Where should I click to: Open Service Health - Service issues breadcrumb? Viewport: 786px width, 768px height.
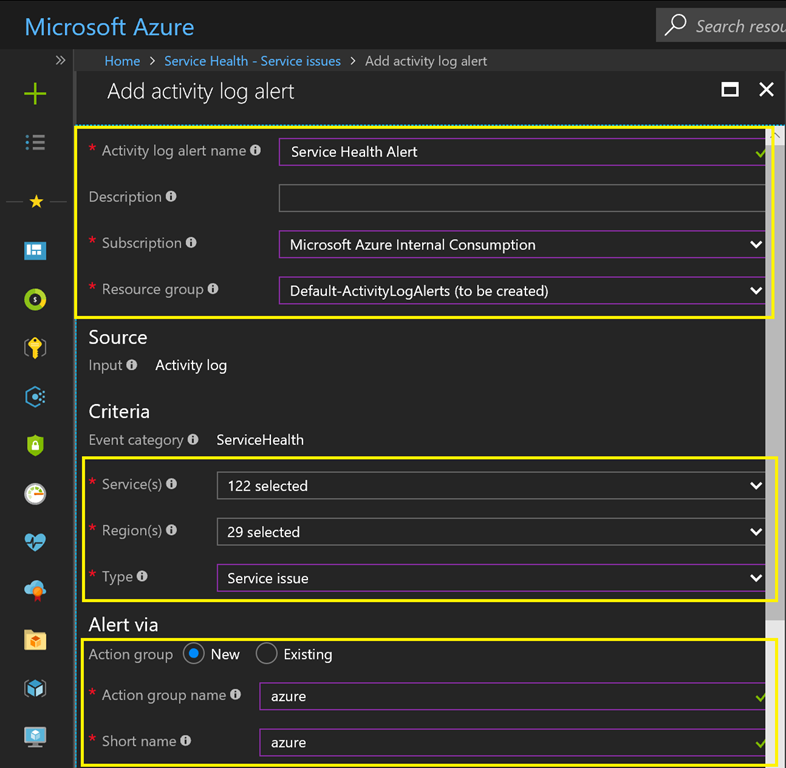click(x=252, y=61)
